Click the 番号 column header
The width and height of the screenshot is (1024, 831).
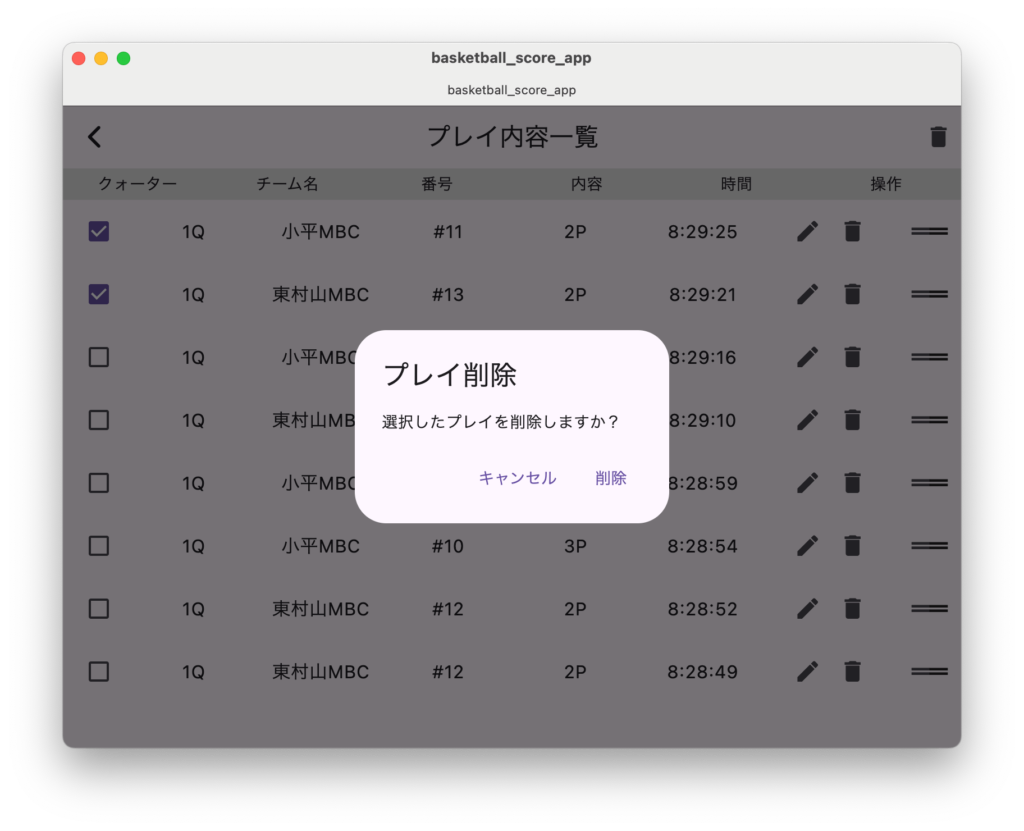pos(437,184)
